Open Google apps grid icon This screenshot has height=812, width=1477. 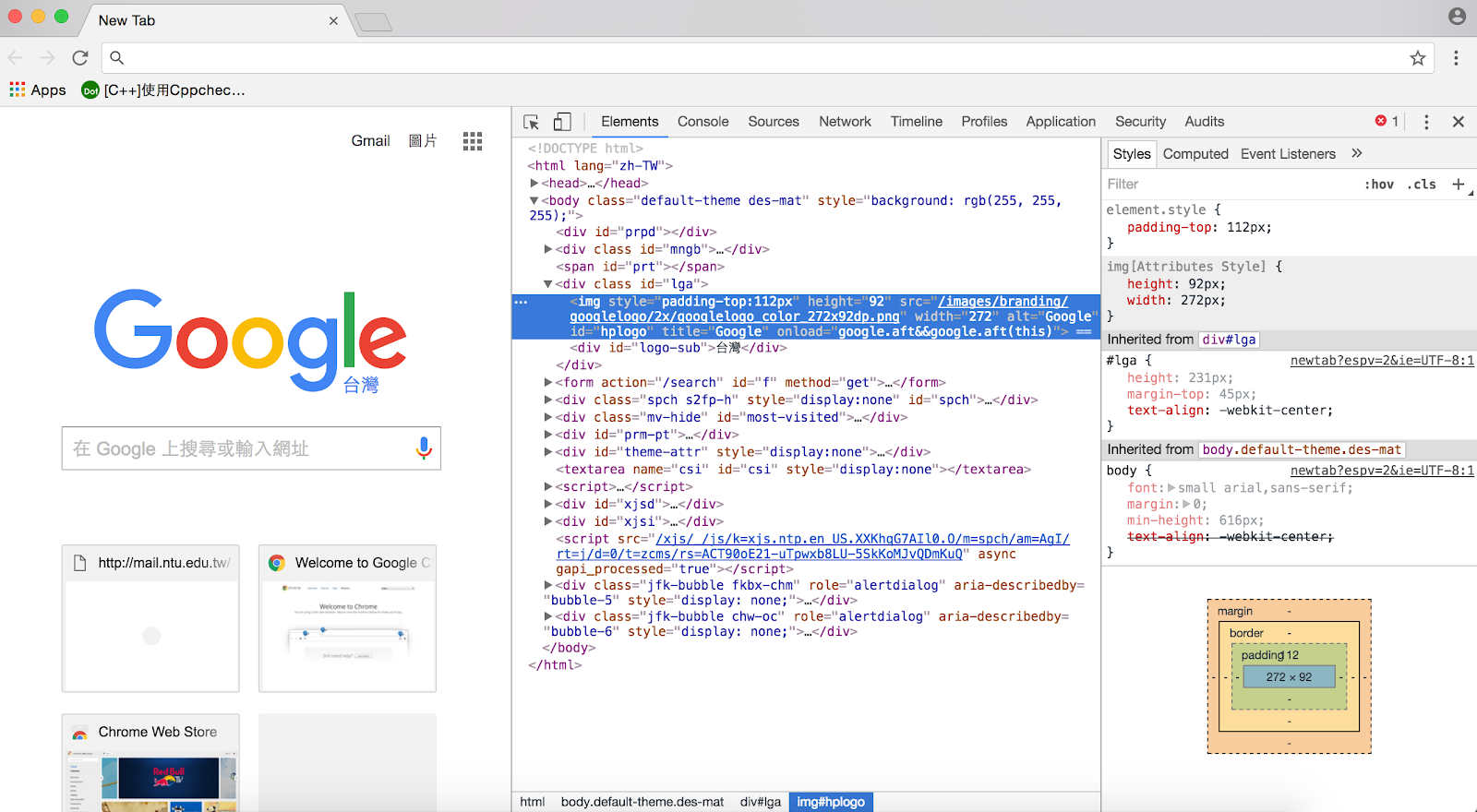pyautogui.click(x=473, y=141)
